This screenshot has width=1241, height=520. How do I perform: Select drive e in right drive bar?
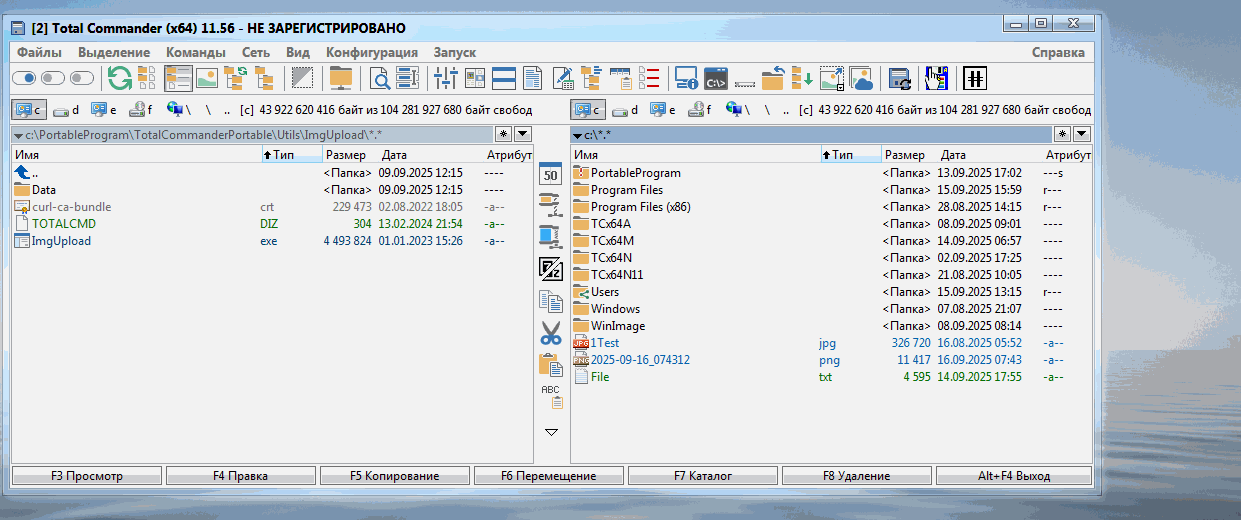pyautogui.click(x=664, y=110)
